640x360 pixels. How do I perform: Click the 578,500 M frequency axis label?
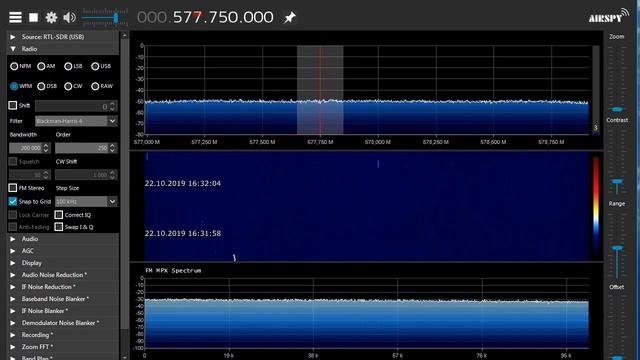click(493, 142)
